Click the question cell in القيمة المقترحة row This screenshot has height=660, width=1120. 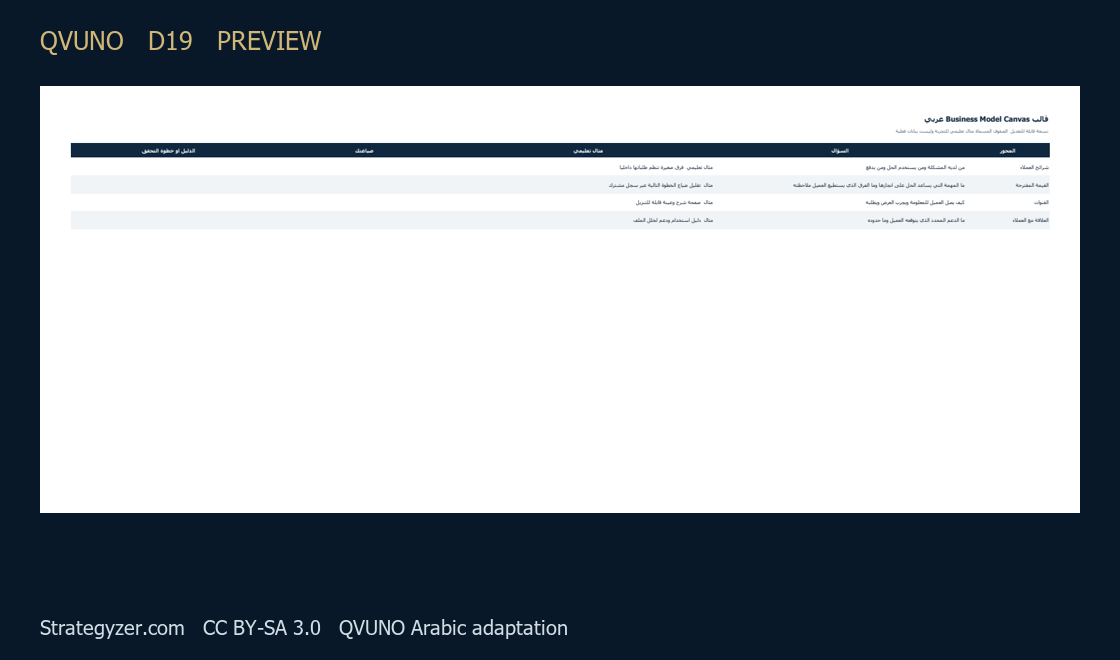(879, 185)
